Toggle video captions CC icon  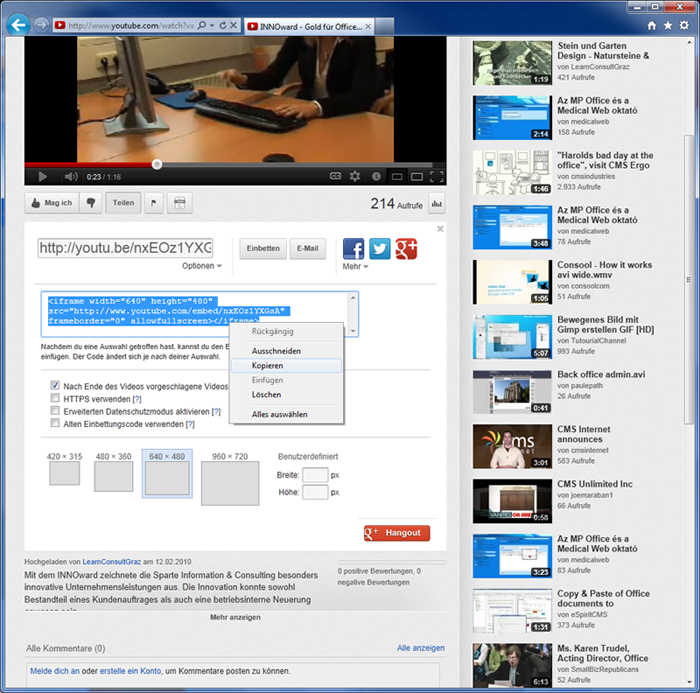(x=335, y=176)
